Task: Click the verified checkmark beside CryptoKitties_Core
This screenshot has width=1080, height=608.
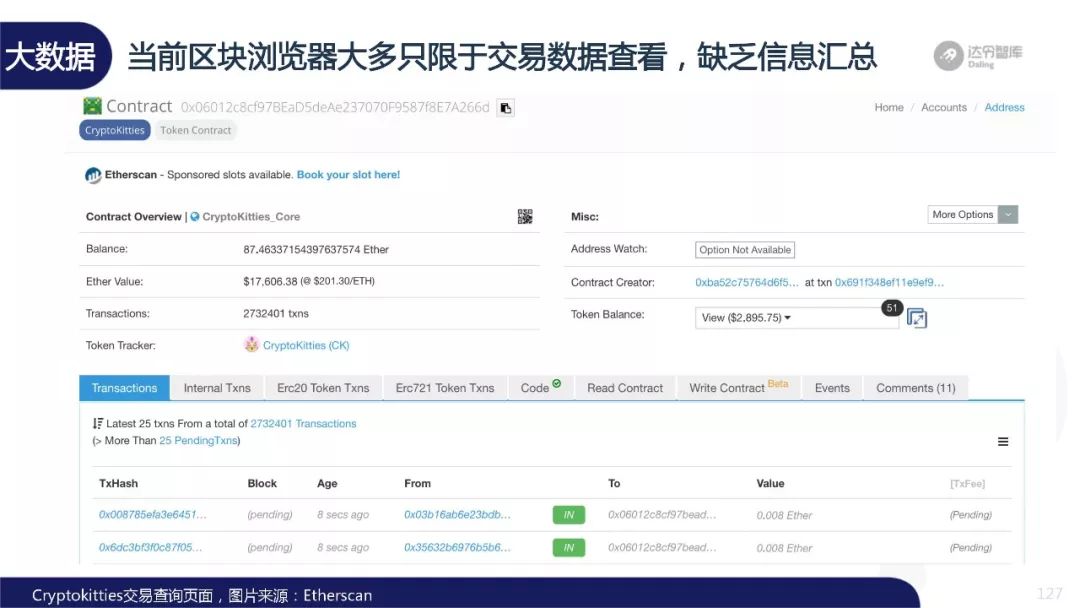Action: click(195, 217)
